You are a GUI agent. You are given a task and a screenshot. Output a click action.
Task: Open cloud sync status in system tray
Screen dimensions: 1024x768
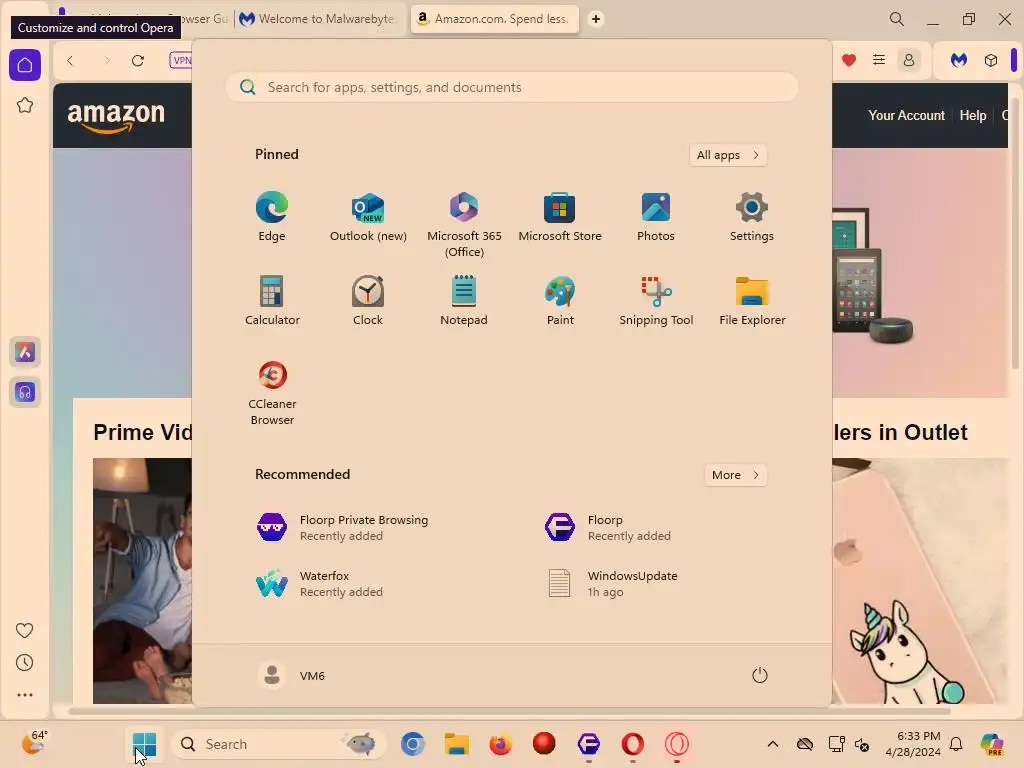tap(805, 744)
